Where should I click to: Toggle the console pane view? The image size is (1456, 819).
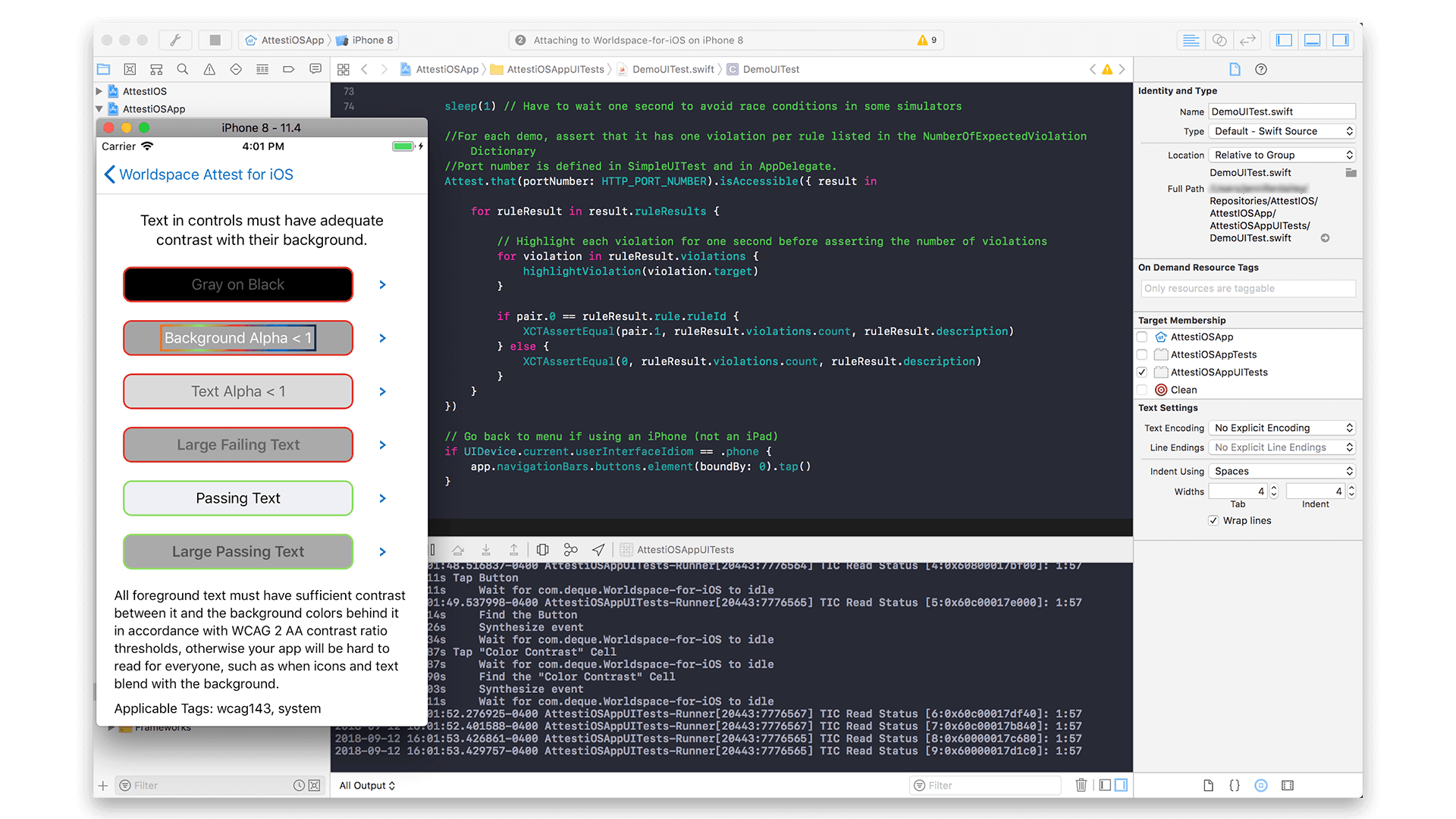pos(1122,785)
